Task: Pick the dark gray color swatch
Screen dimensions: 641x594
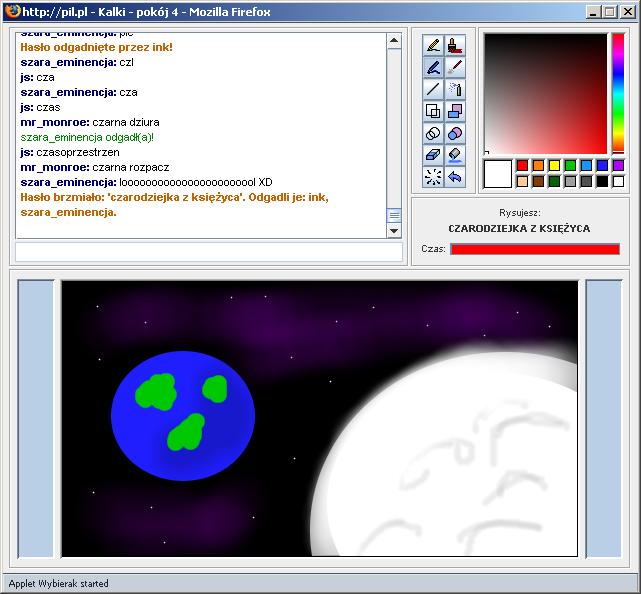Action: pos(586,181)
